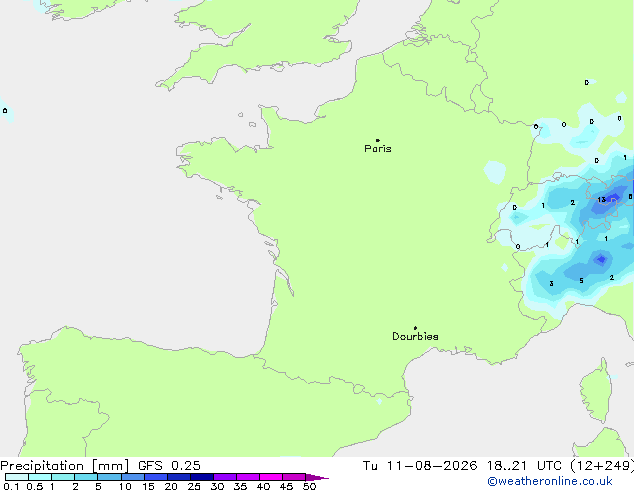
Task: Click the over-50 mm legend arrow tip
Action: (317, 477)
